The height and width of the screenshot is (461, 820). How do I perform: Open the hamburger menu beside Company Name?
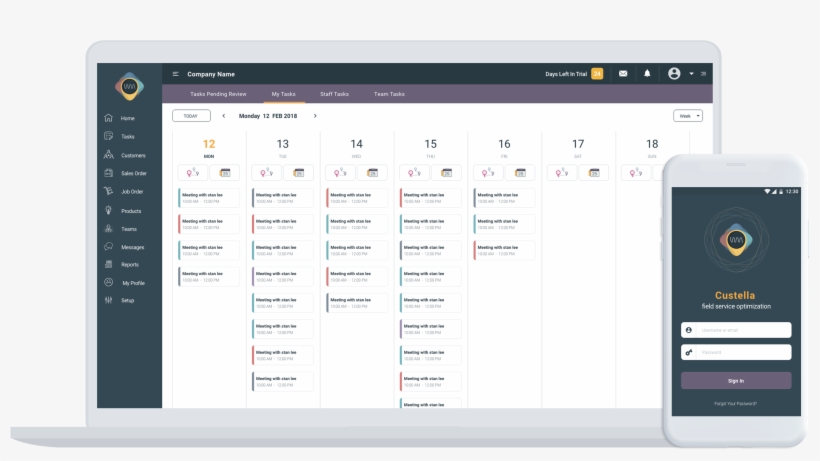pyautogui.click(x=176, y=74)
